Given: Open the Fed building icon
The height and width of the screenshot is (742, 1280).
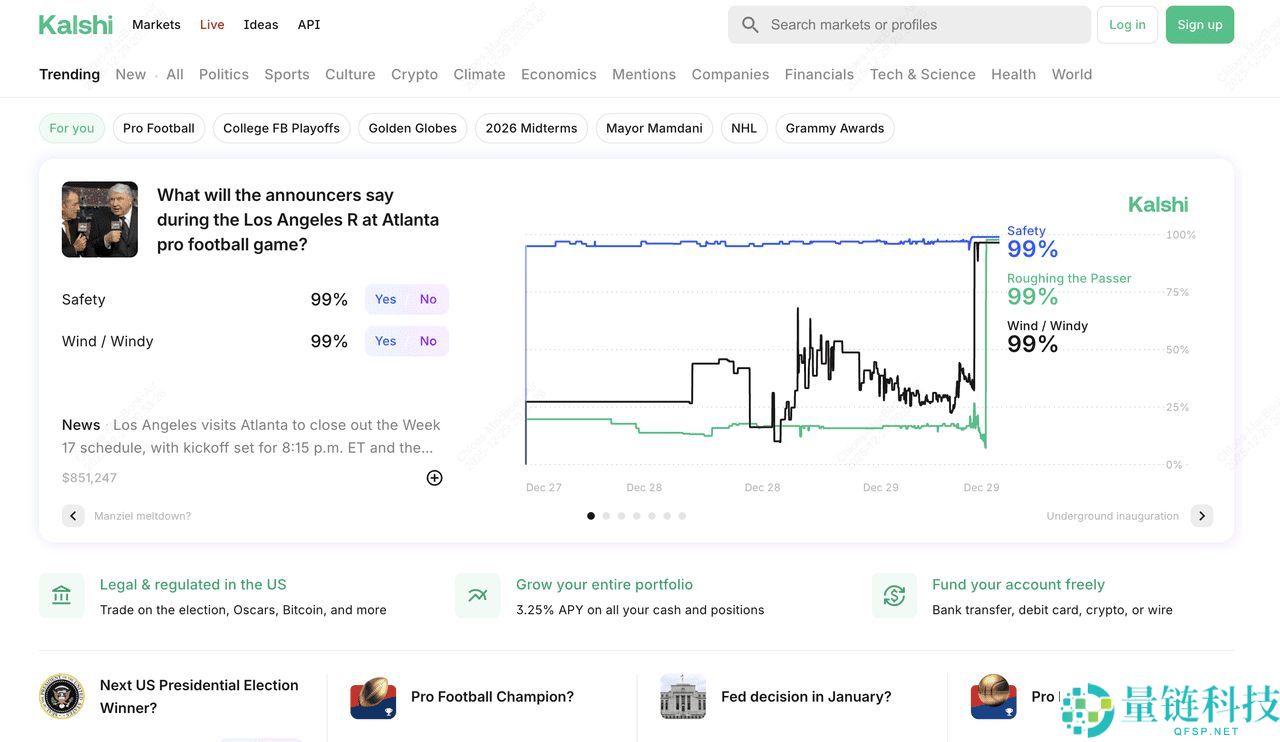Looking at the screenshot, I should tap(683, 696).
